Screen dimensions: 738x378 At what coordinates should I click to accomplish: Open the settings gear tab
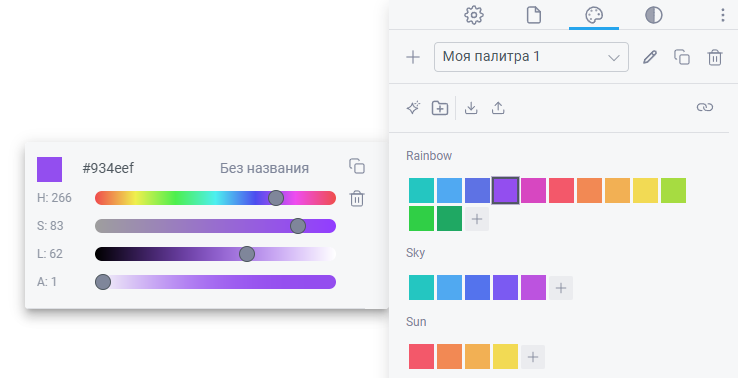tap(473, 15)
